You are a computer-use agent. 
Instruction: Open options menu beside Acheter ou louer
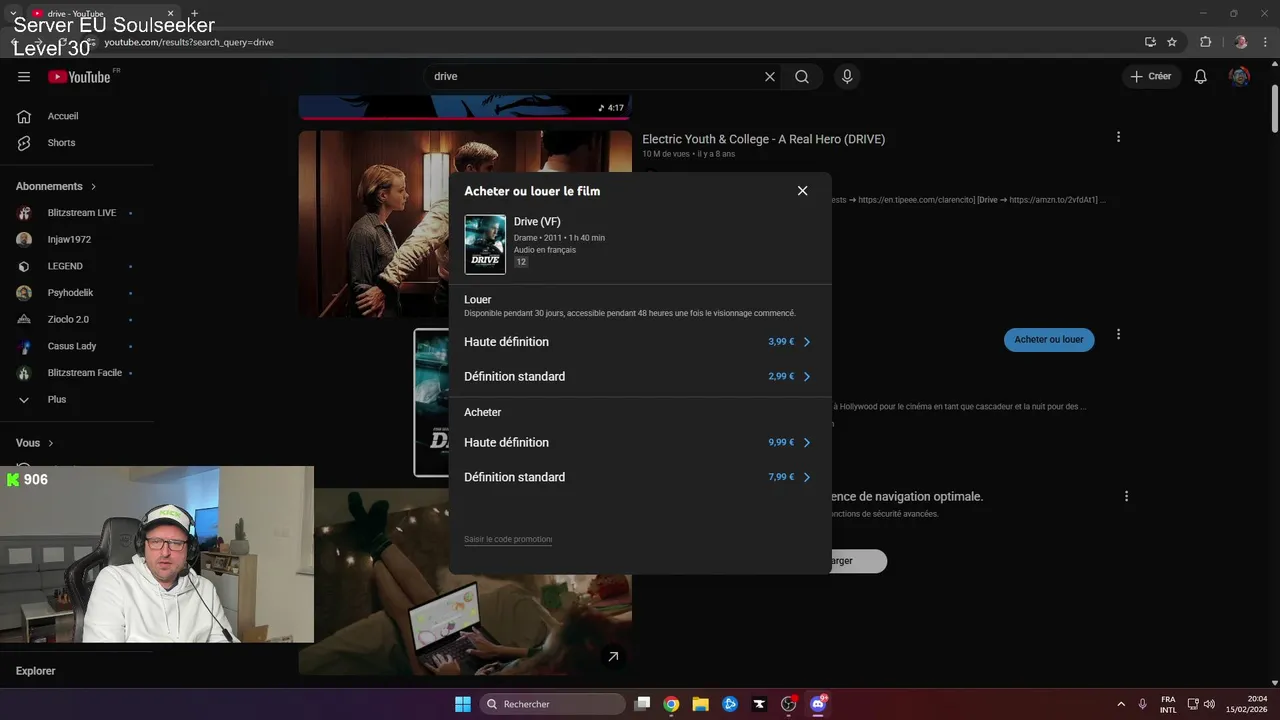click(1118, 335)
